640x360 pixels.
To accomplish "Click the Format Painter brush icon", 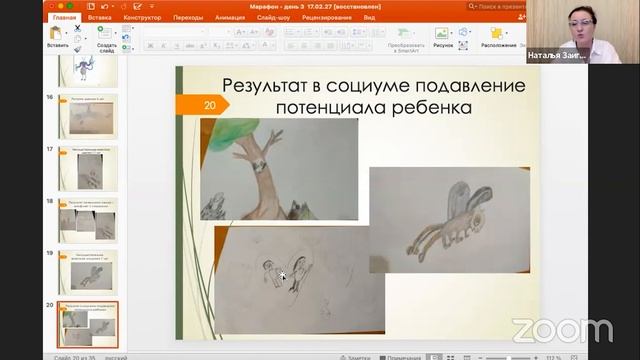I will (x=77, y=49).
